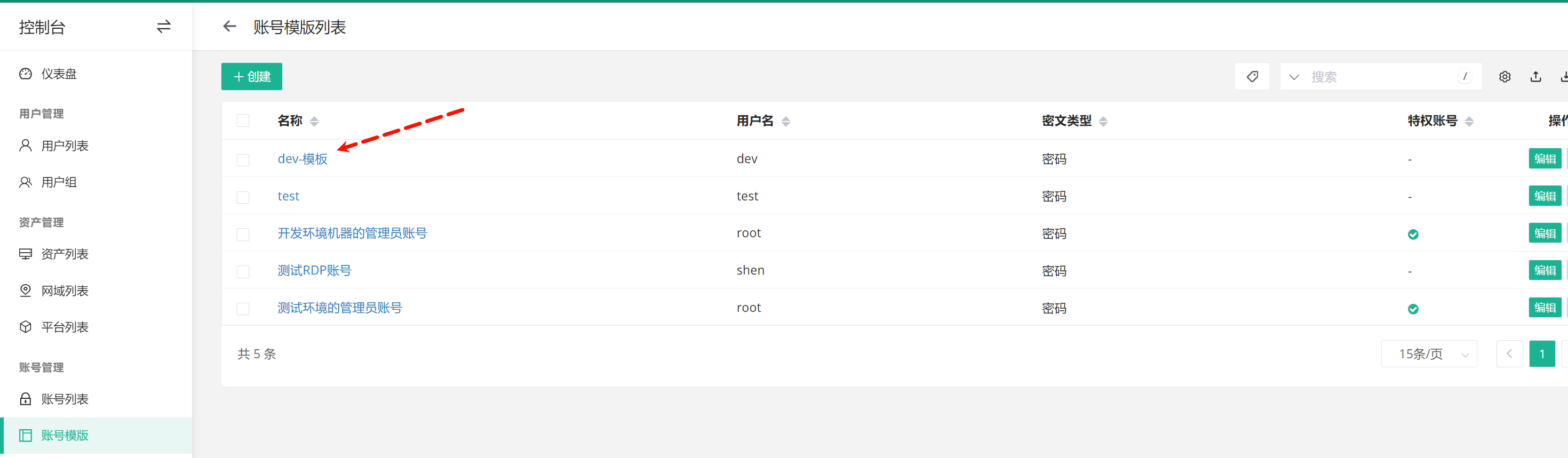Open the 开发环境机器的管理员账号 link
1568x458 pixels.
[x=352, y=234]
